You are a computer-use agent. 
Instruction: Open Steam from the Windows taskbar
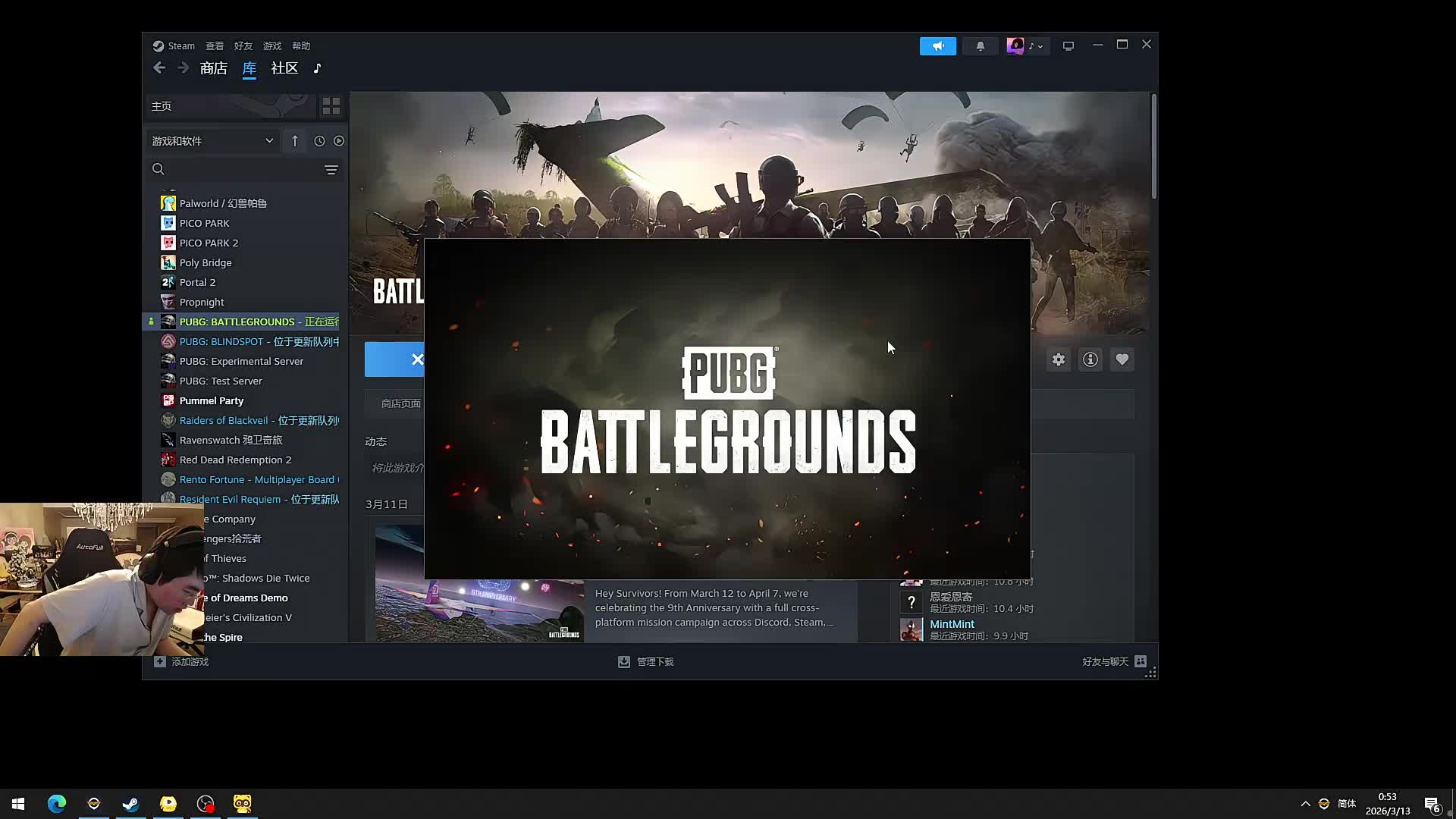(130, 804)
